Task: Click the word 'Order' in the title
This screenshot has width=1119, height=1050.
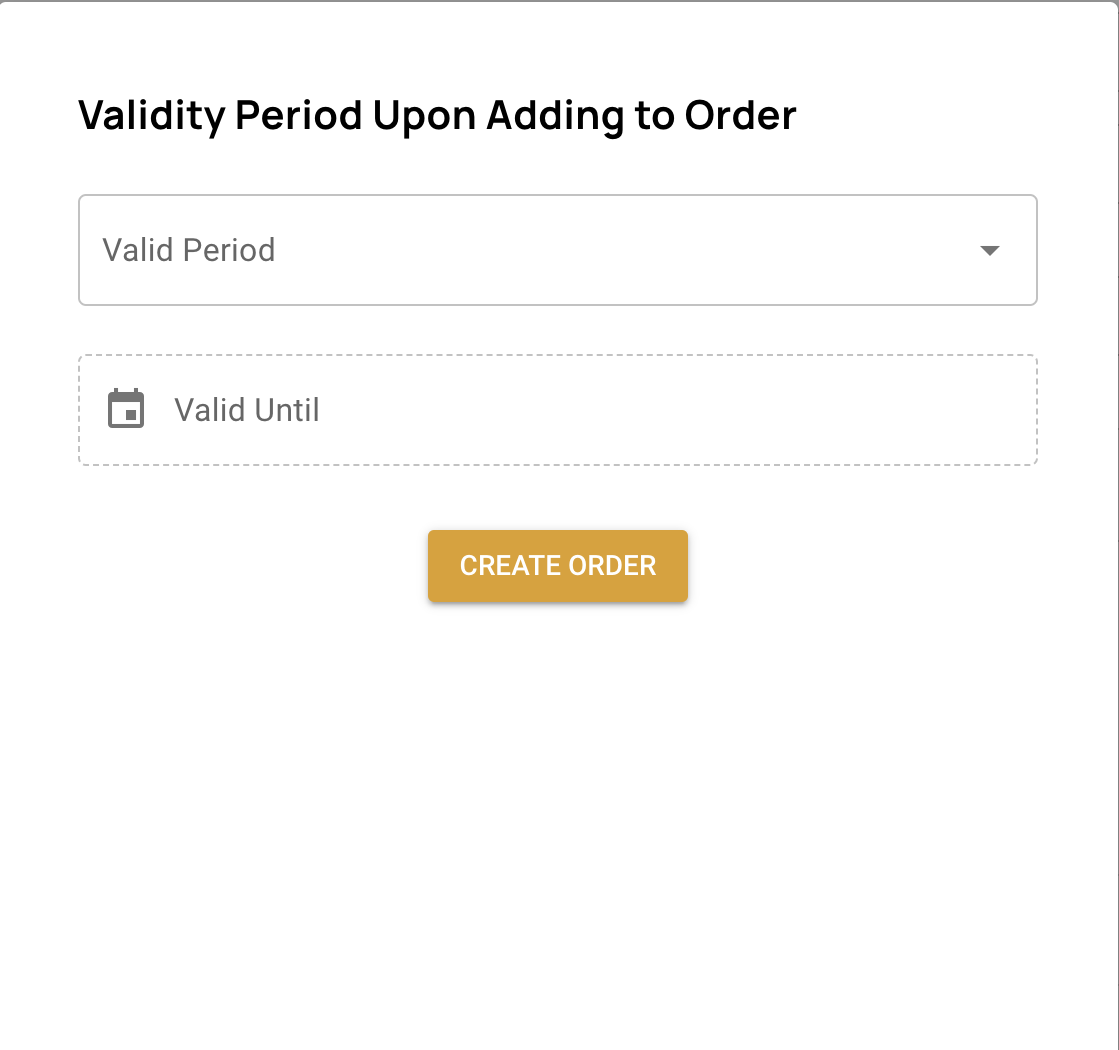Action: (x=740, y=116)
